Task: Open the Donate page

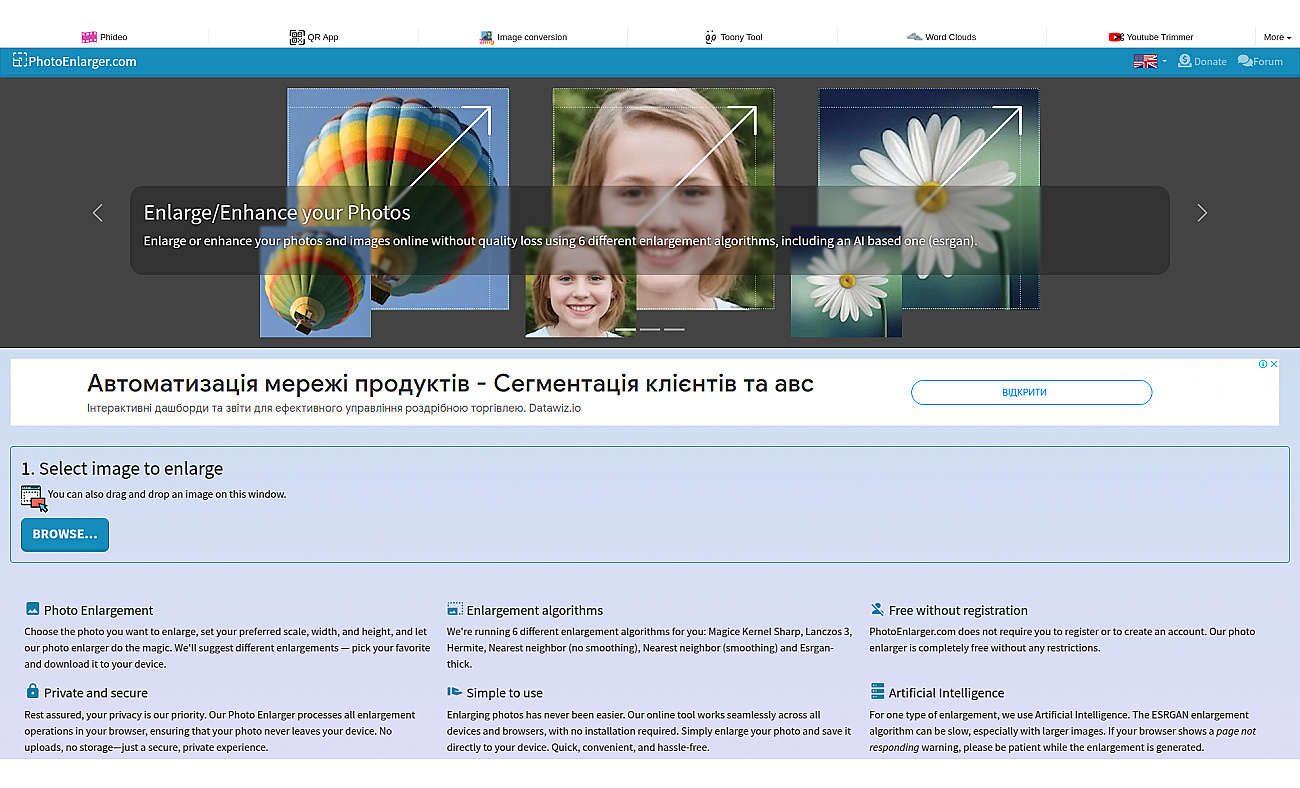Action: 1202,61
